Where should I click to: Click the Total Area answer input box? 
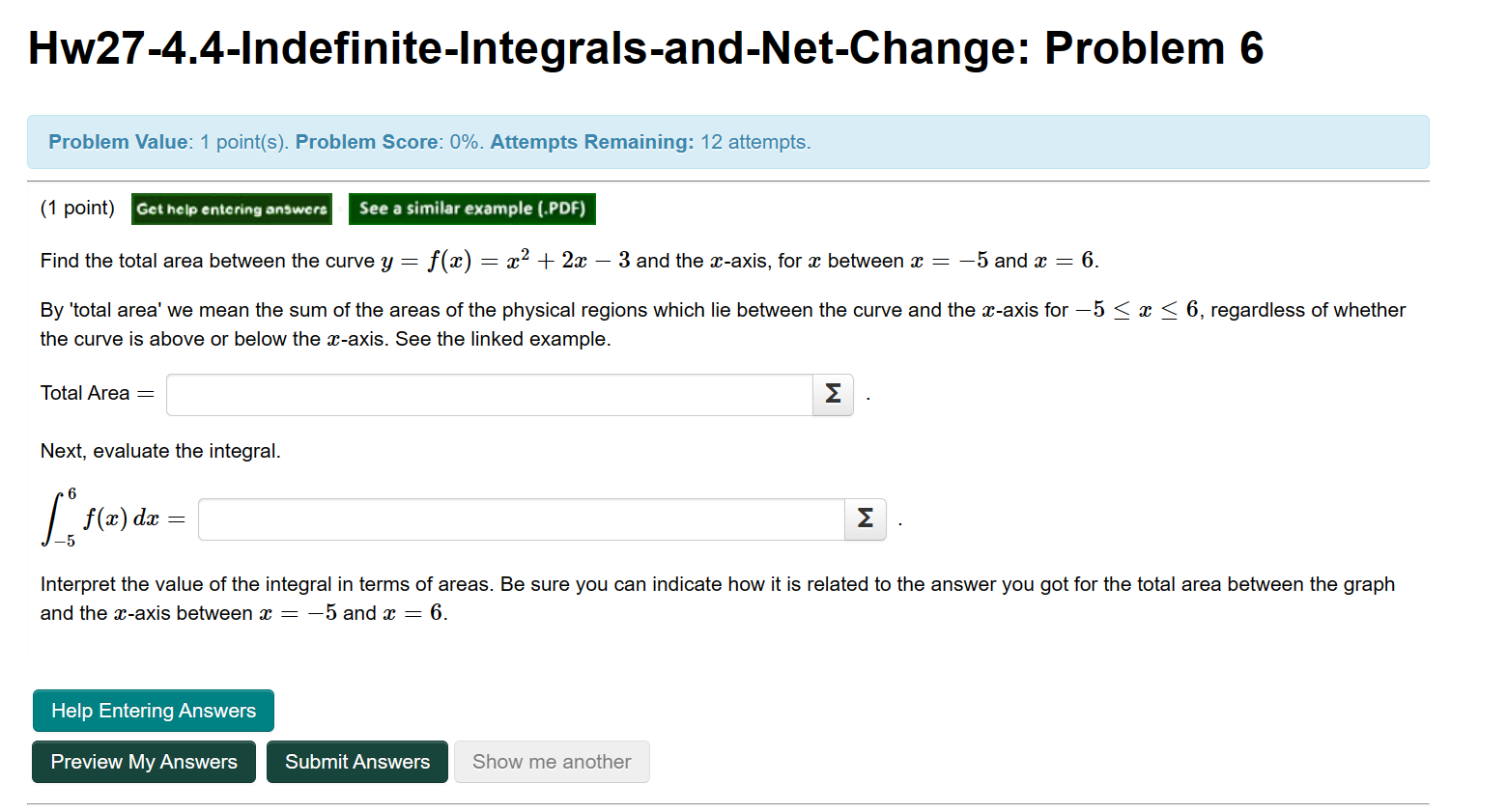click(490, 394)
